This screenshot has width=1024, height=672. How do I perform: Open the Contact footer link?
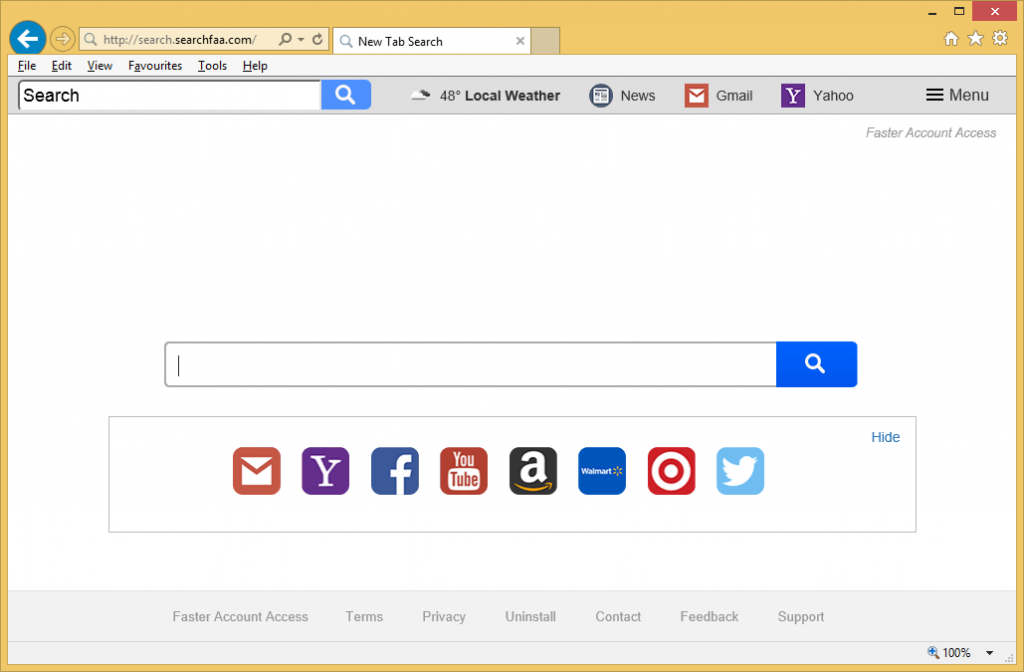618,616
